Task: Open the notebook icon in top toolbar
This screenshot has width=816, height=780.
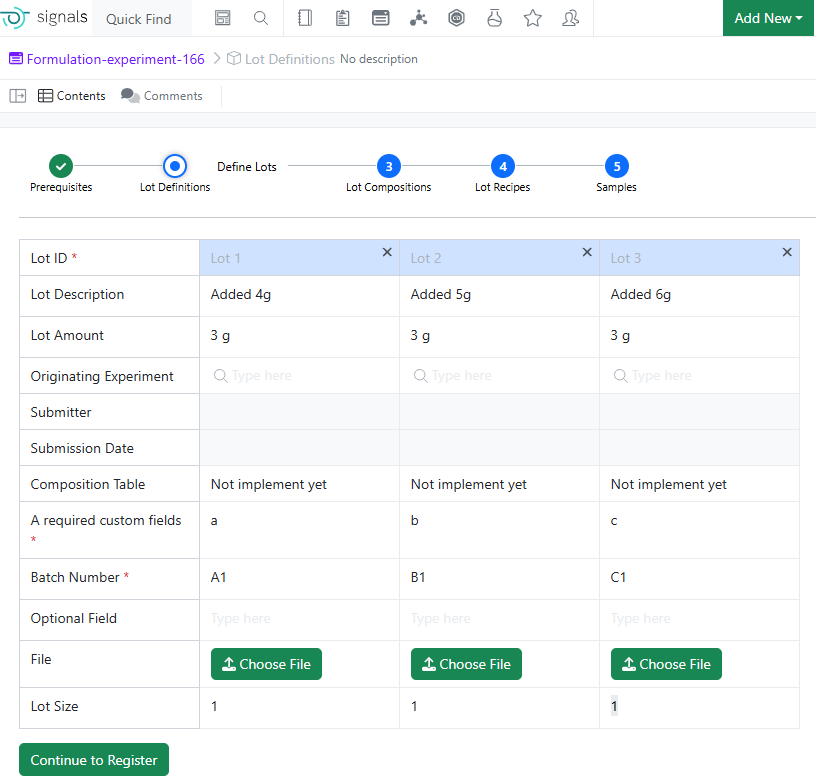Action: click(305, 18)
